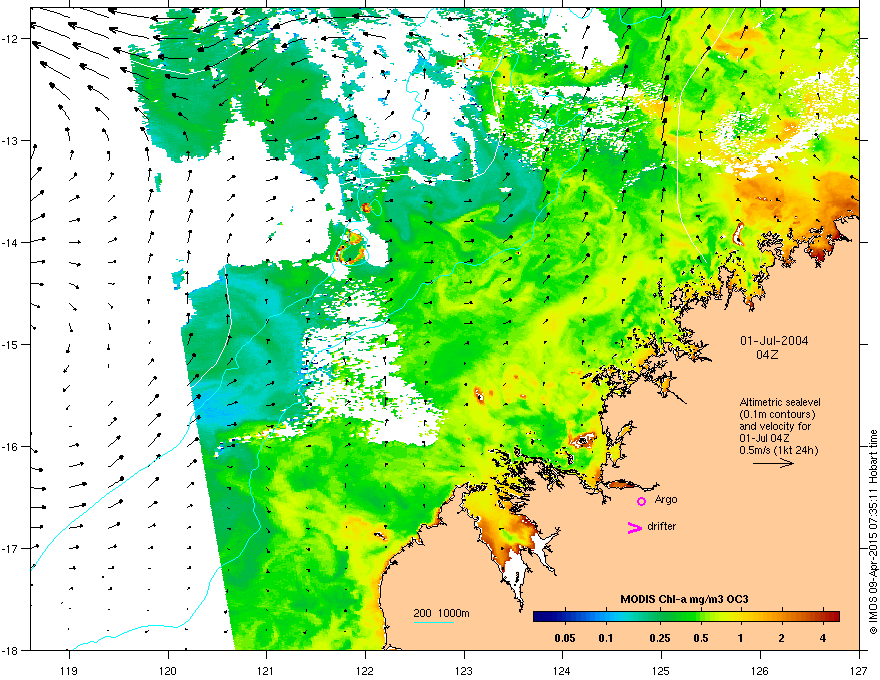Click the longitude label "120"
This screenshot has width=880, height=680.
pos(168,670)
